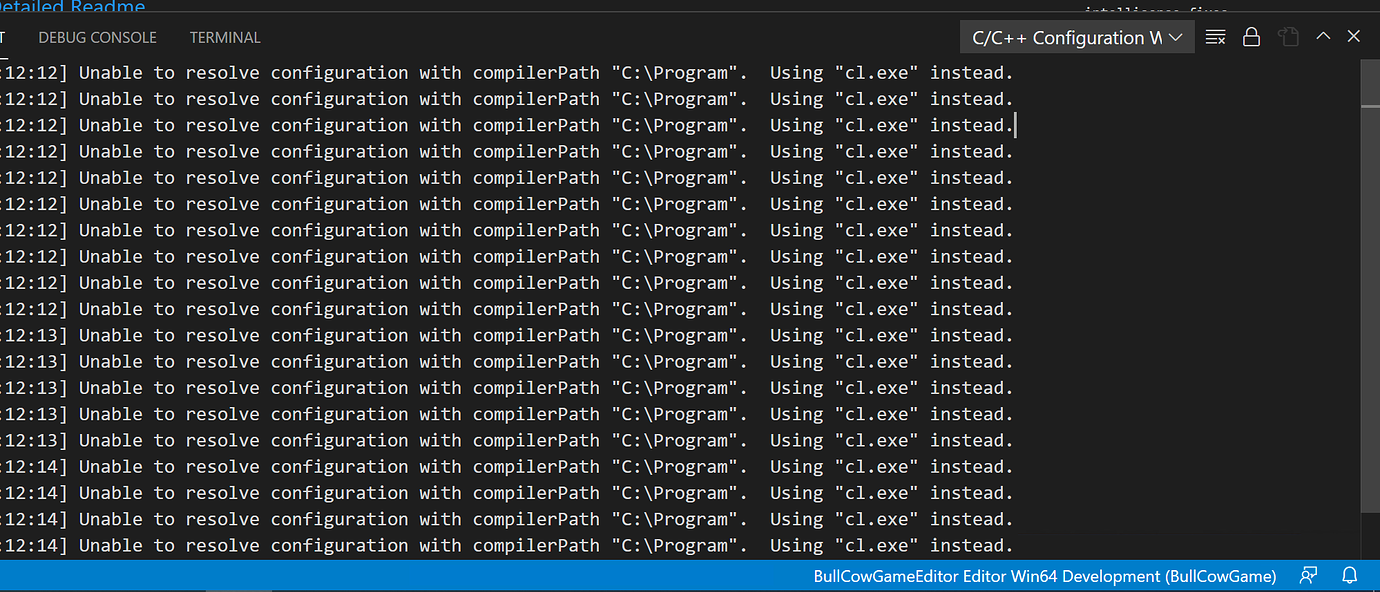This screenshot has width=1380, height=592.
Task: Click the padlock icon in the panel toolbar
Action: (1251, 36)
